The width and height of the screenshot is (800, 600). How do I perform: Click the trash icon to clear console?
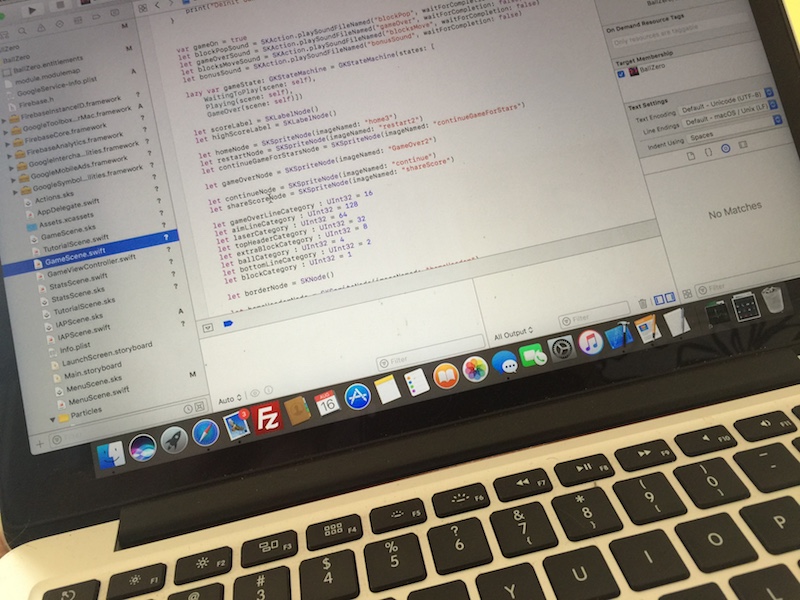coord(643,303)
